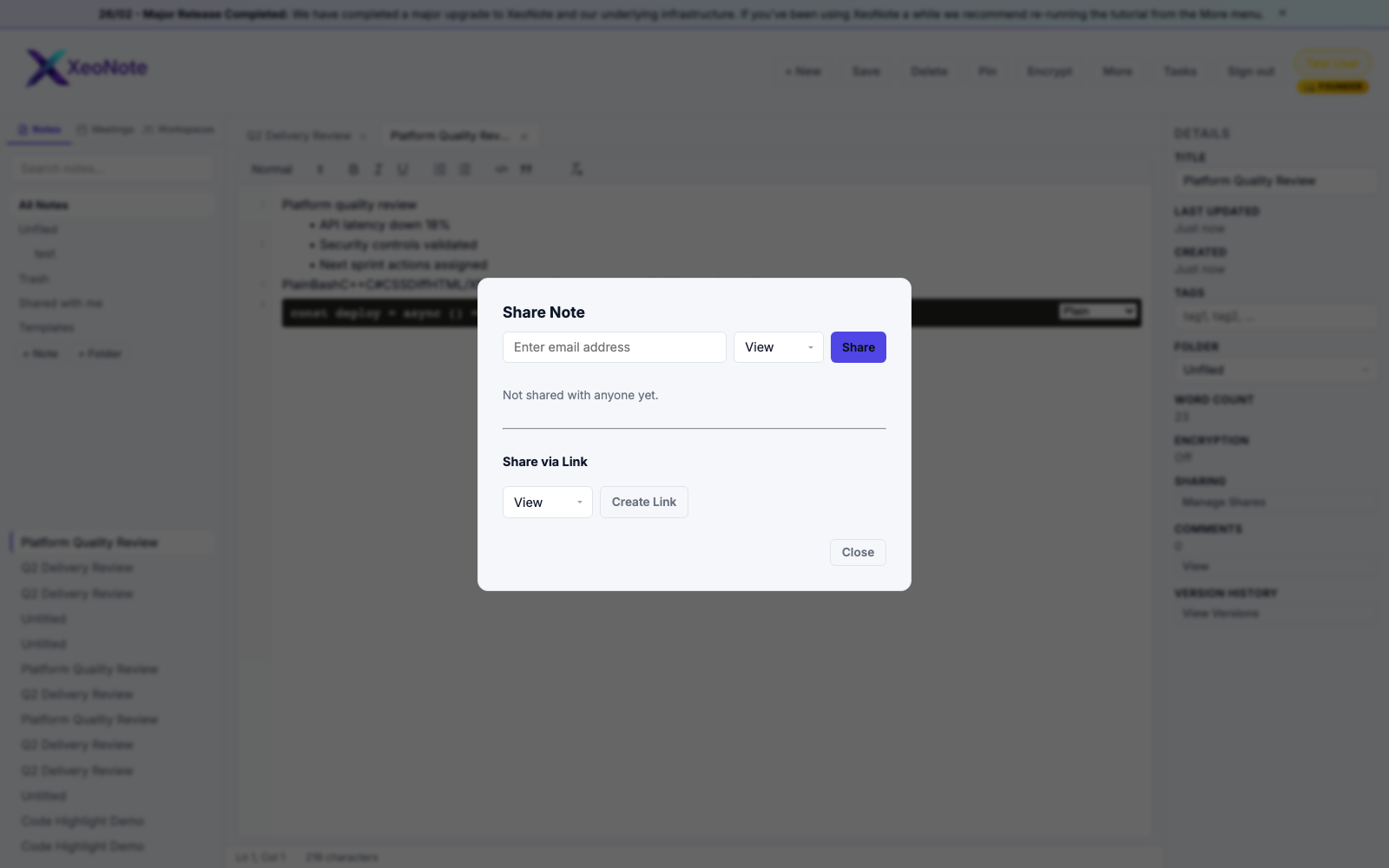This screenshot has height=868, width=1389.
Task: Switch the share permission from View dropdown
Action: [777, 346]
